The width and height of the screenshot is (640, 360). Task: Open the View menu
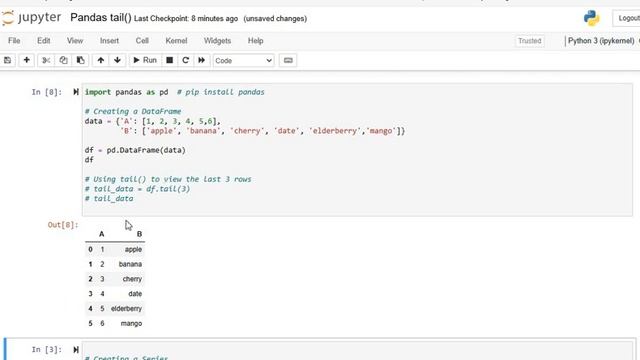point(75,41)
